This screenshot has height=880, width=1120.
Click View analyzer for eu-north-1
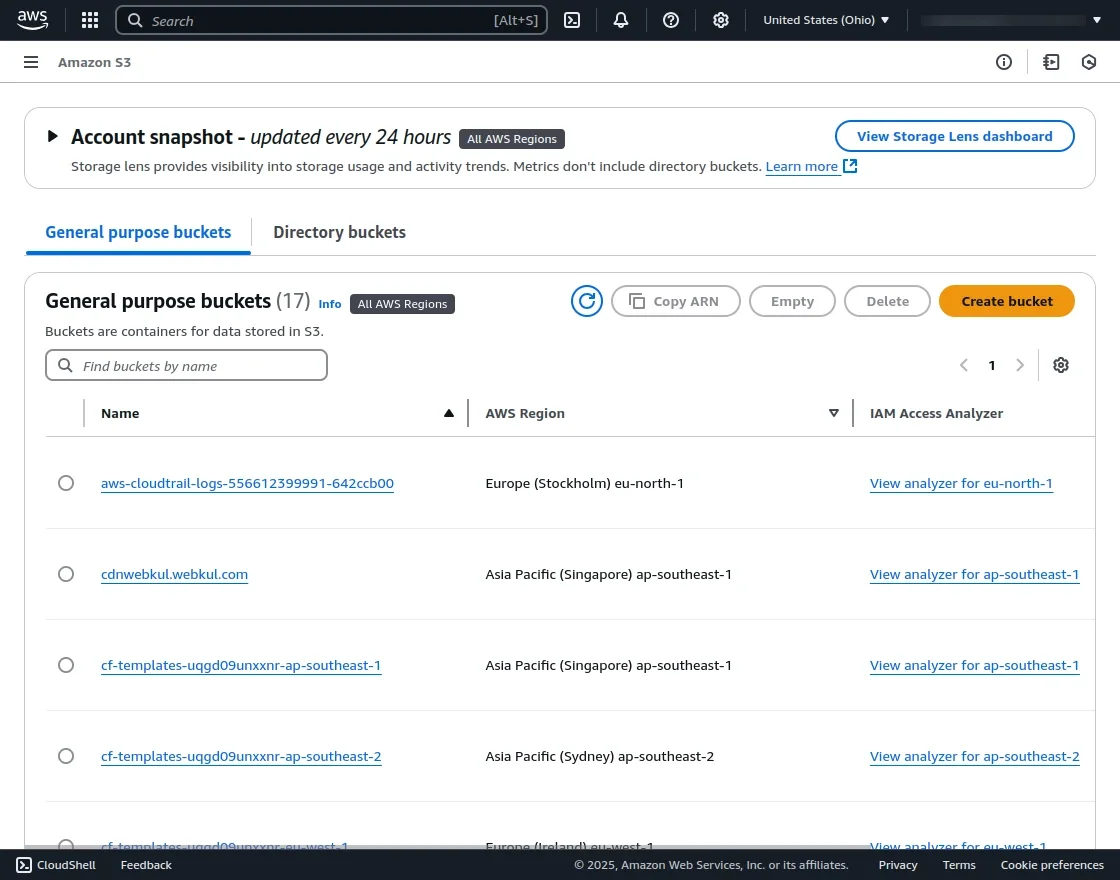(961, 484)
